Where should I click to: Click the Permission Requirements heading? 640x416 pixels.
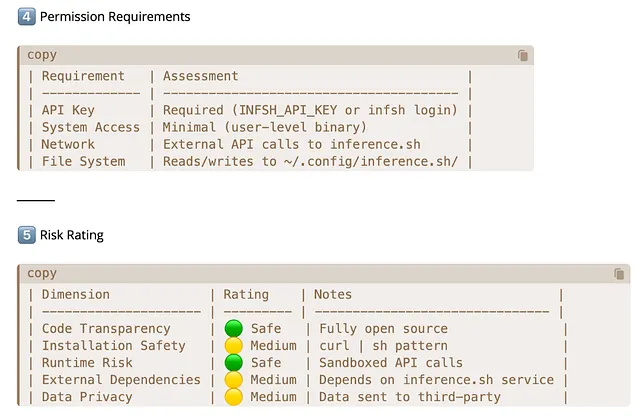[115, 17]
